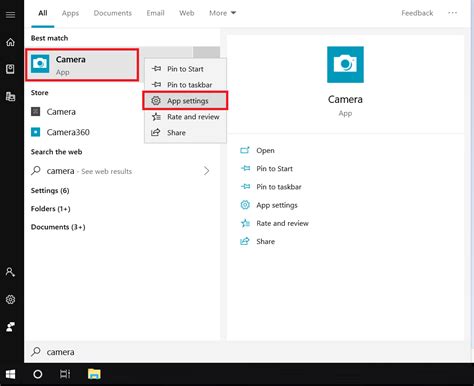Open the Documents sidebar icon with a page
Image resolution: width=474 pixels, height=386 pixels.
pos(10,69)
